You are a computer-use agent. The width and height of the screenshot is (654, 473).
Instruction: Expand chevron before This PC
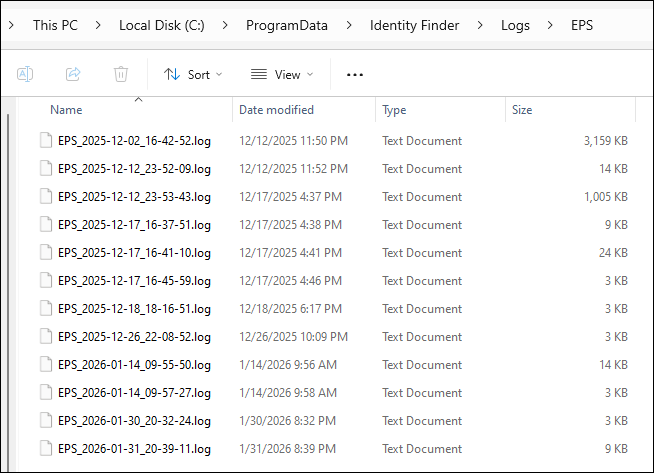tap(11, 25)
